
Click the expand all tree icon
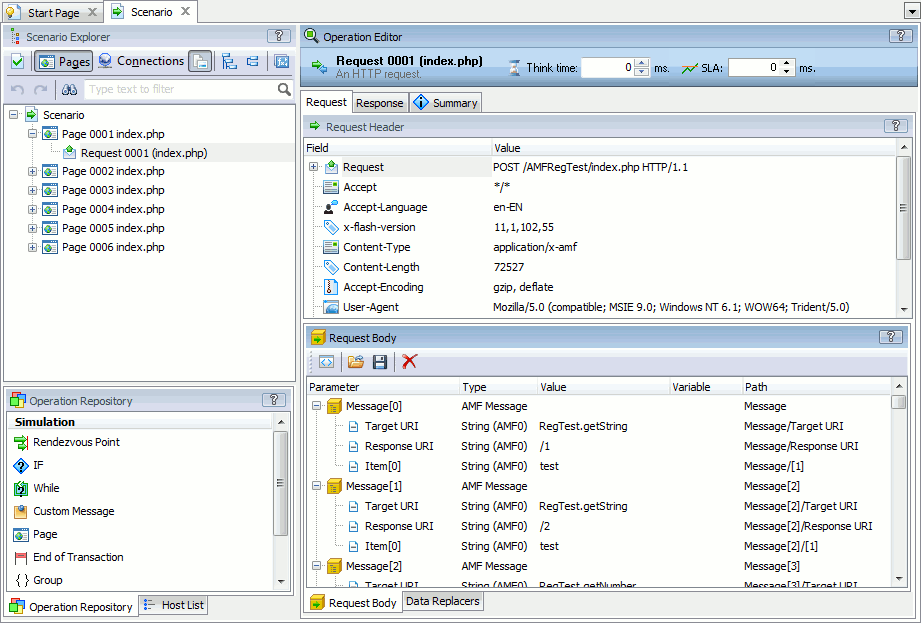click(230, 61)
